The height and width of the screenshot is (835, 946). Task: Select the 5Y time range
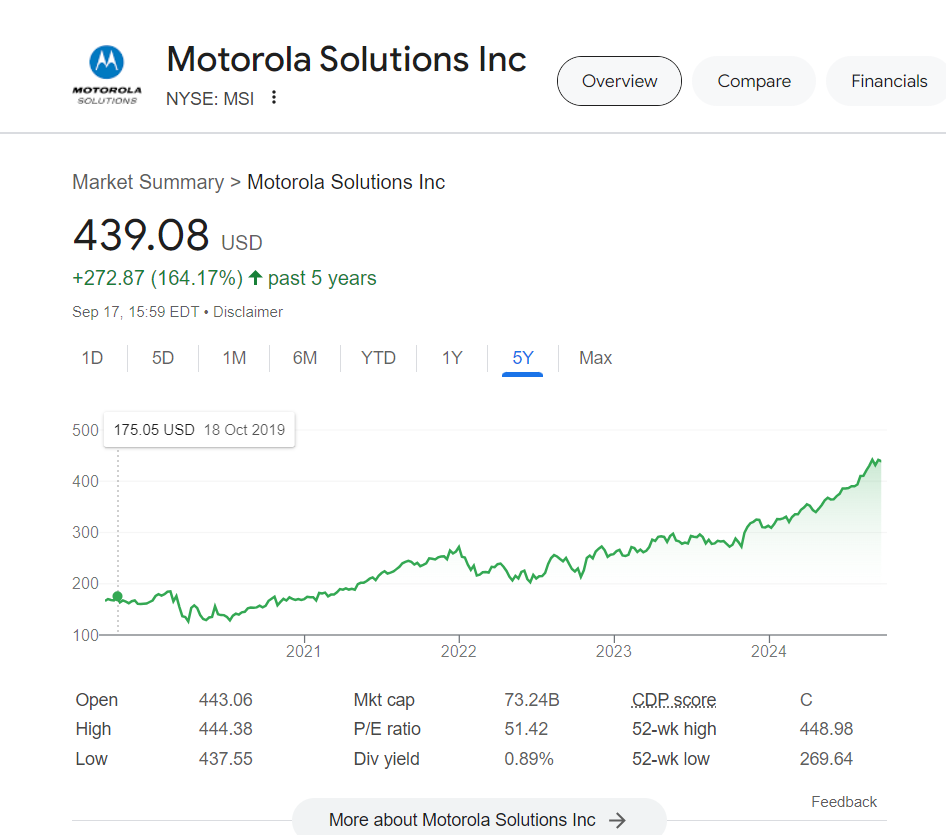click(x=523, y=358)
